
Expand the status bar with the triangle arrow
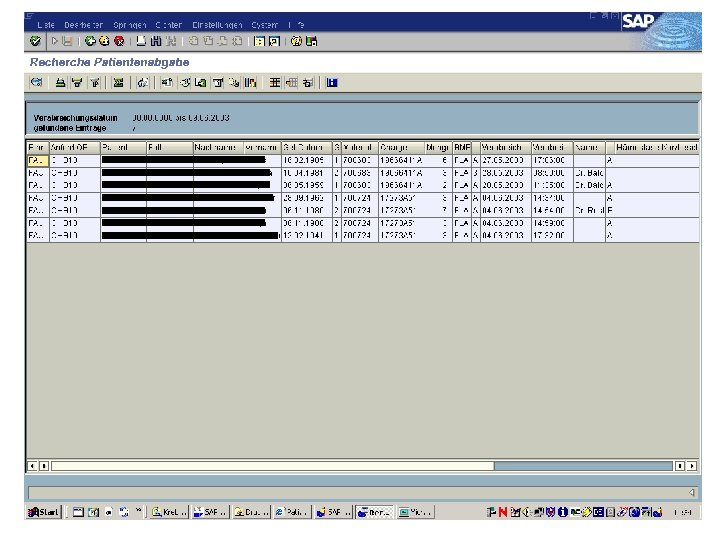pyautogui.click(x=692, y=493)
